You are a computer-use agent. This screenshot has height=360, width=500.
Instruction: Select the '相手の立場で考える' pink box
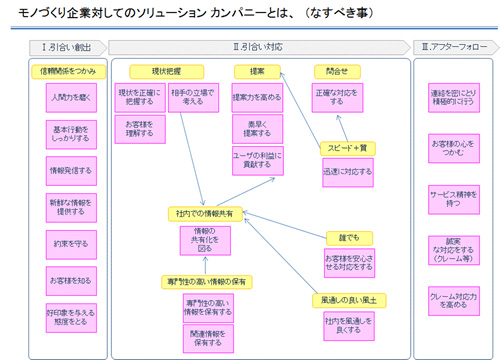(x=193, y=98)
